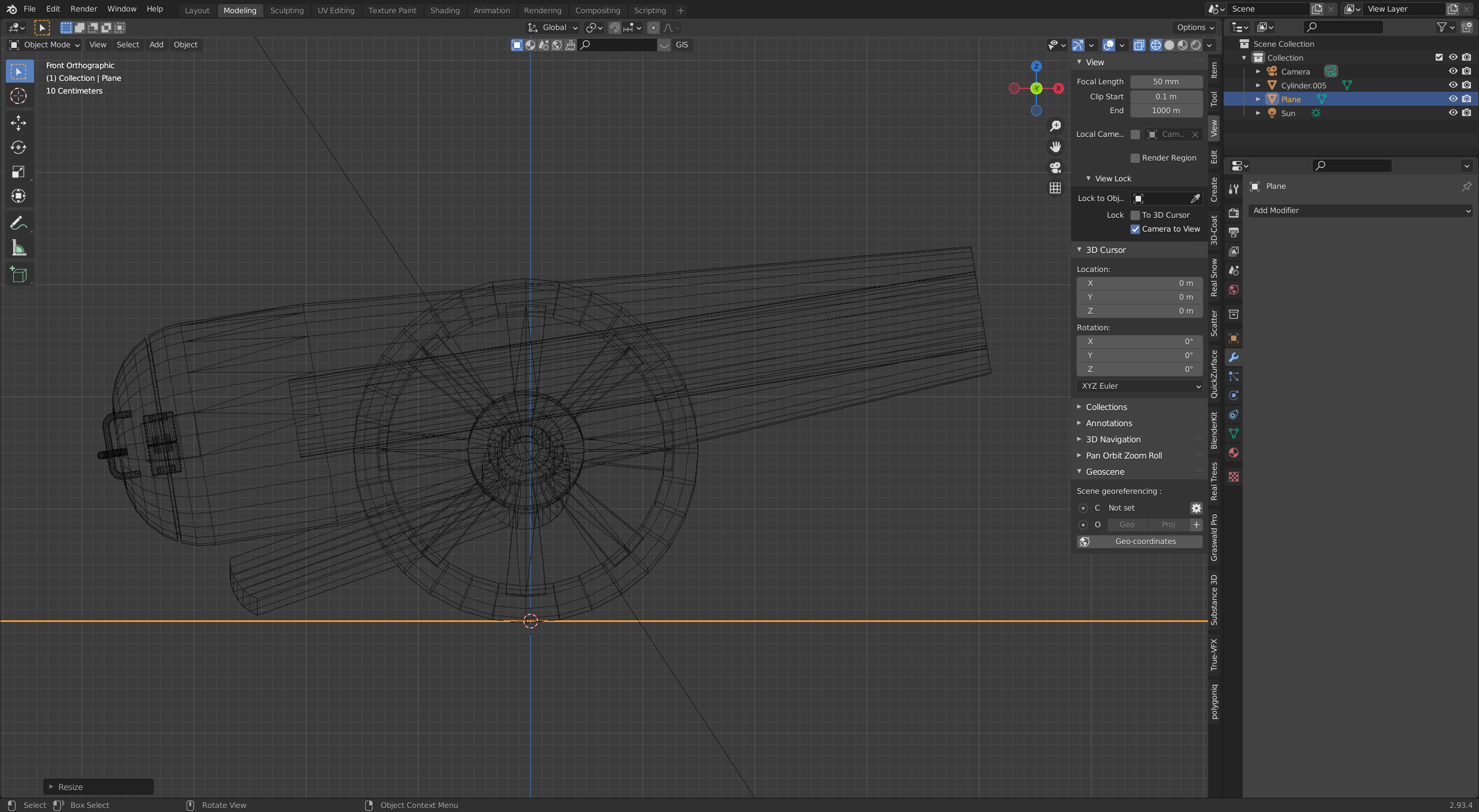This screenshot has width=1479, height=812.
Task: Select the Move tool
Action: pyautogui.click(x=18, y=122)
